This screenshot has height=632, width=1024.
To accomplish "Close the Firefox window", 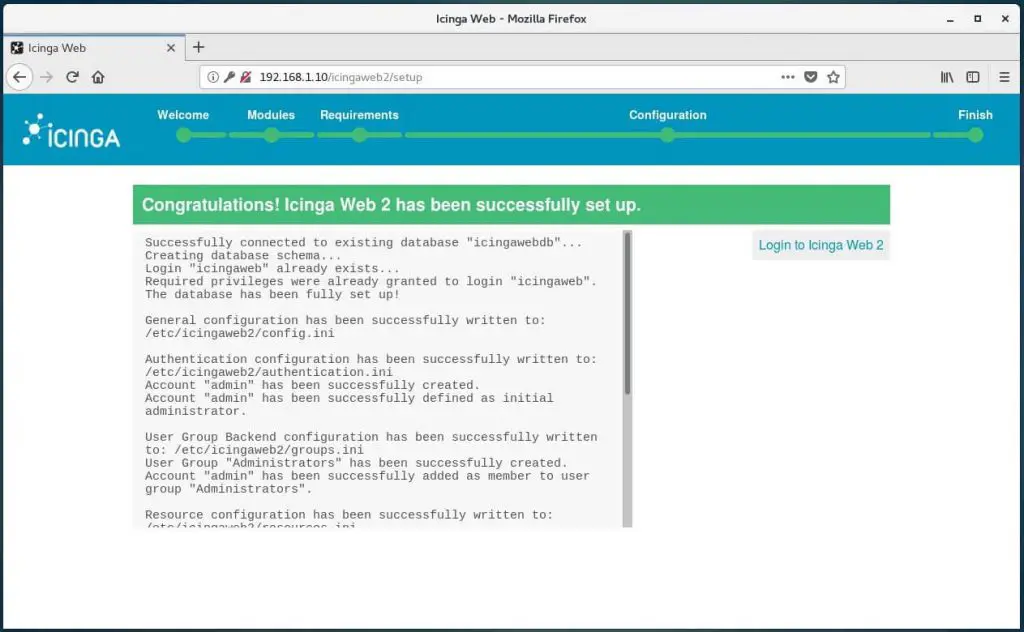I will [x=1005, y=19].
